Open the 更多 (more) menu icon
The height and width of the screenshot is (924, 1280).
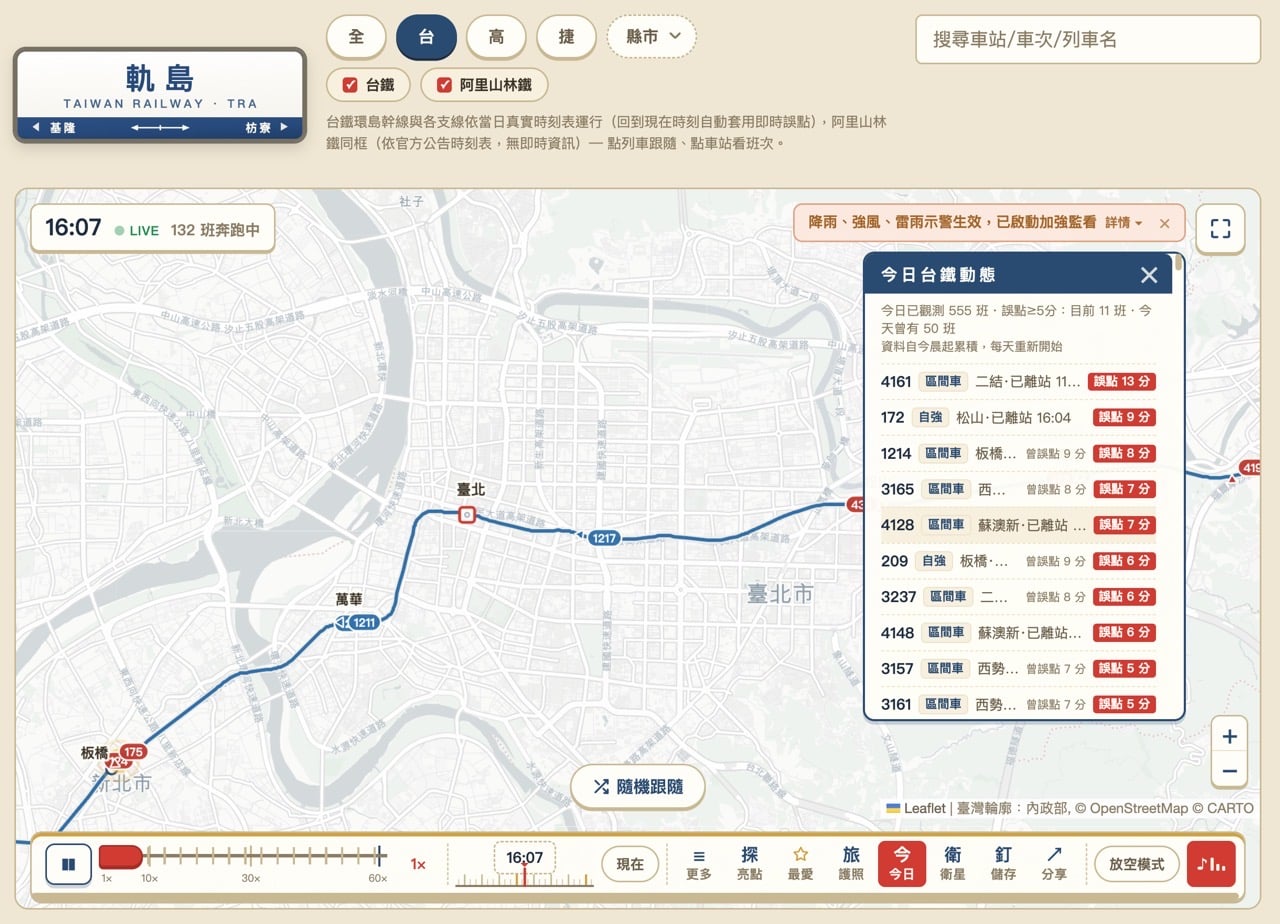coord(699,864)
